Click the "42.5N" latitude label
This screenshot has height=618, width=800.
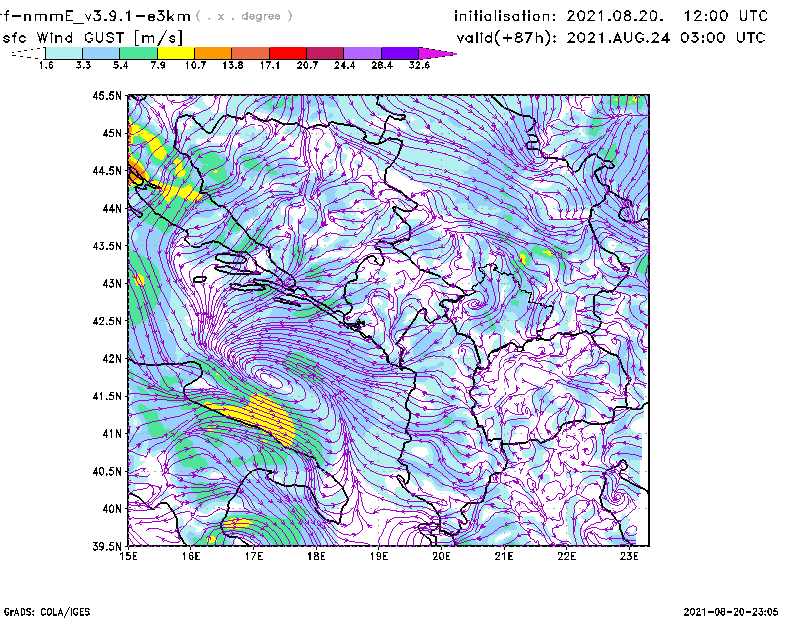click(108, 321)
